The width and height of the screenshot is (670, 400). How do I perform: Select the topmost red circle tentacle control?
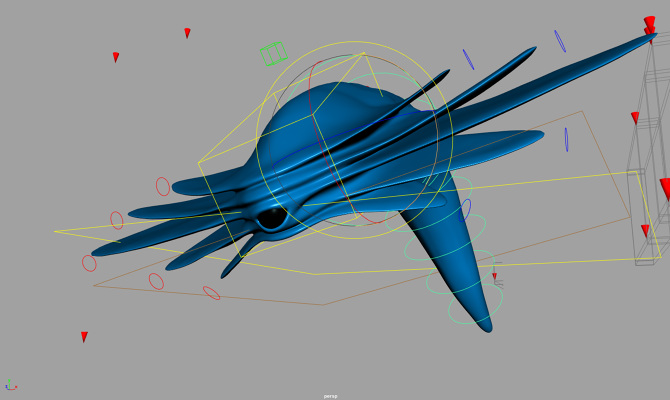tap(163, 186)
